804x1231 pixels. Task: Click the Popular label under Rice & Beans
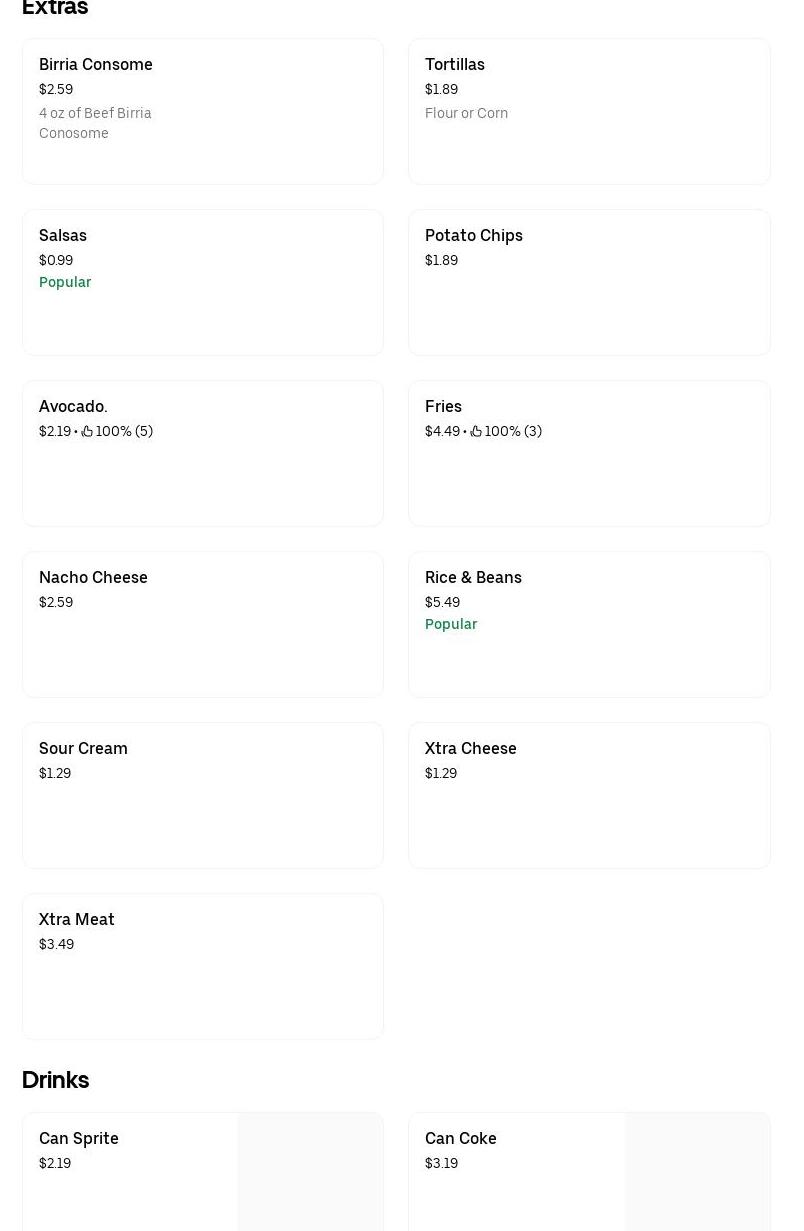pyautogui.click(x=451, y=624)
